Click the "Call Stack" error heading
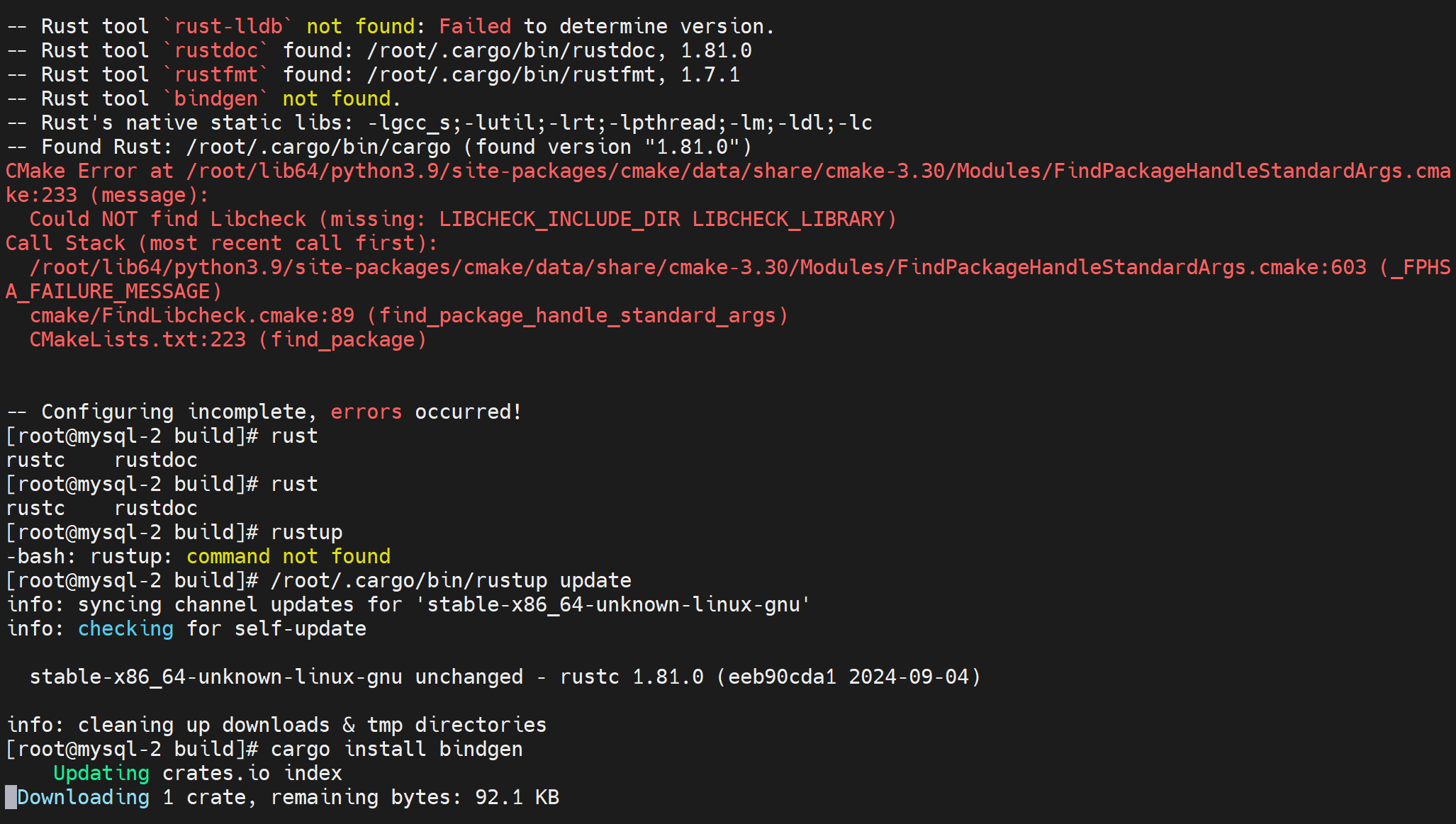 pyautogui.click(x=65, y=243)
